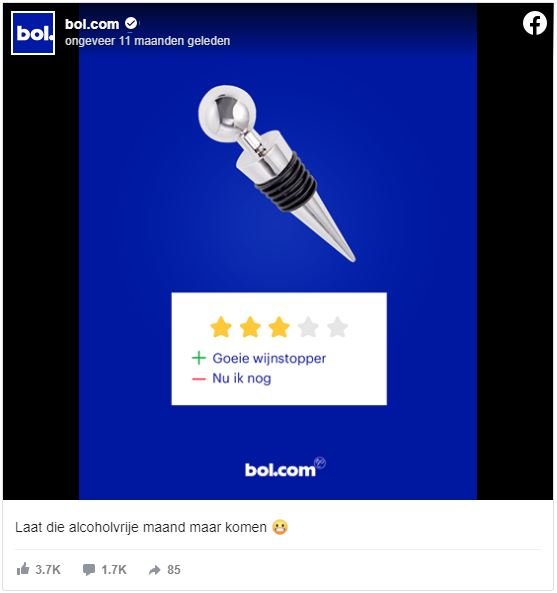Click the 'Goeie wijnstopper' review text

(269, 358)
